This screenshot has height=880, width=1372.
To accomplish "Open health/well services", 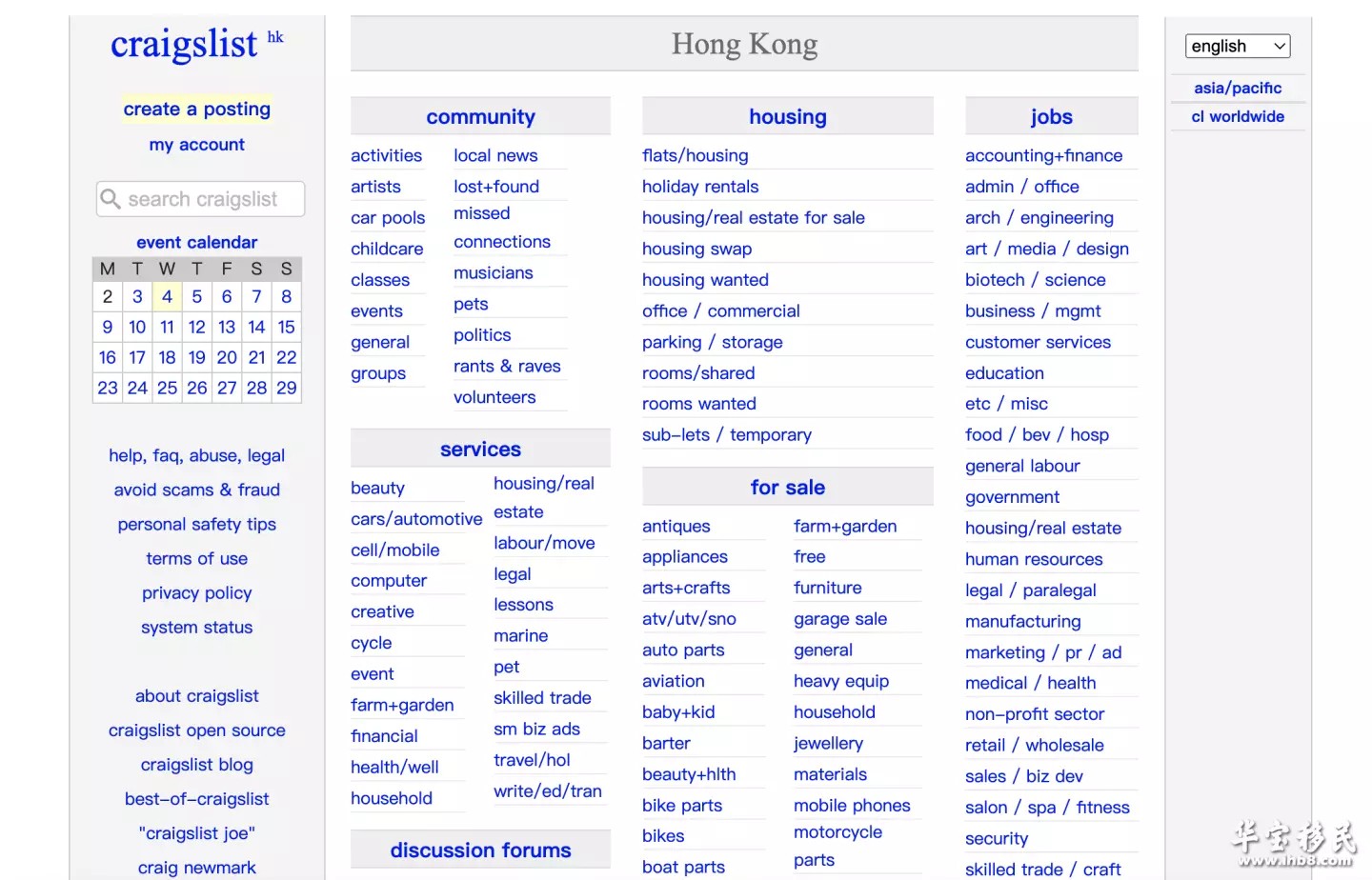I will click(394, 767).
